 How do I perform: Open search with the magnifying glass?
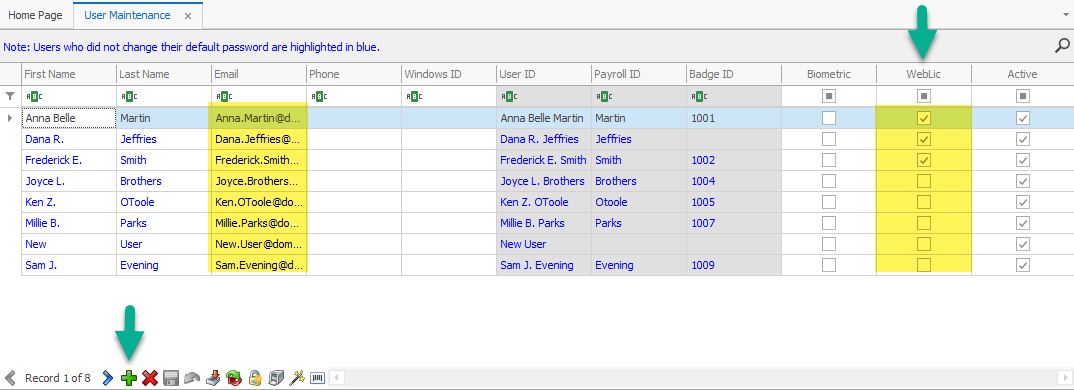(x=1062, y=46)
